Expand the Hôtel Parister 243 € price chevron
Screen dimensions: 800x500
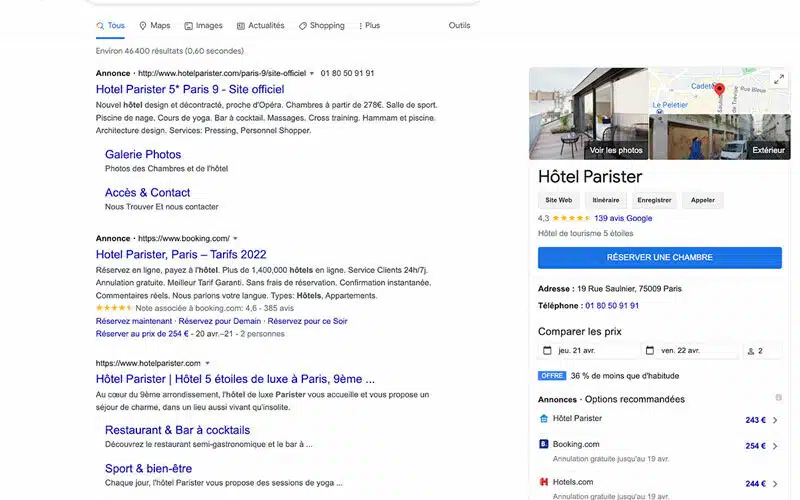(x=775, y=420)
